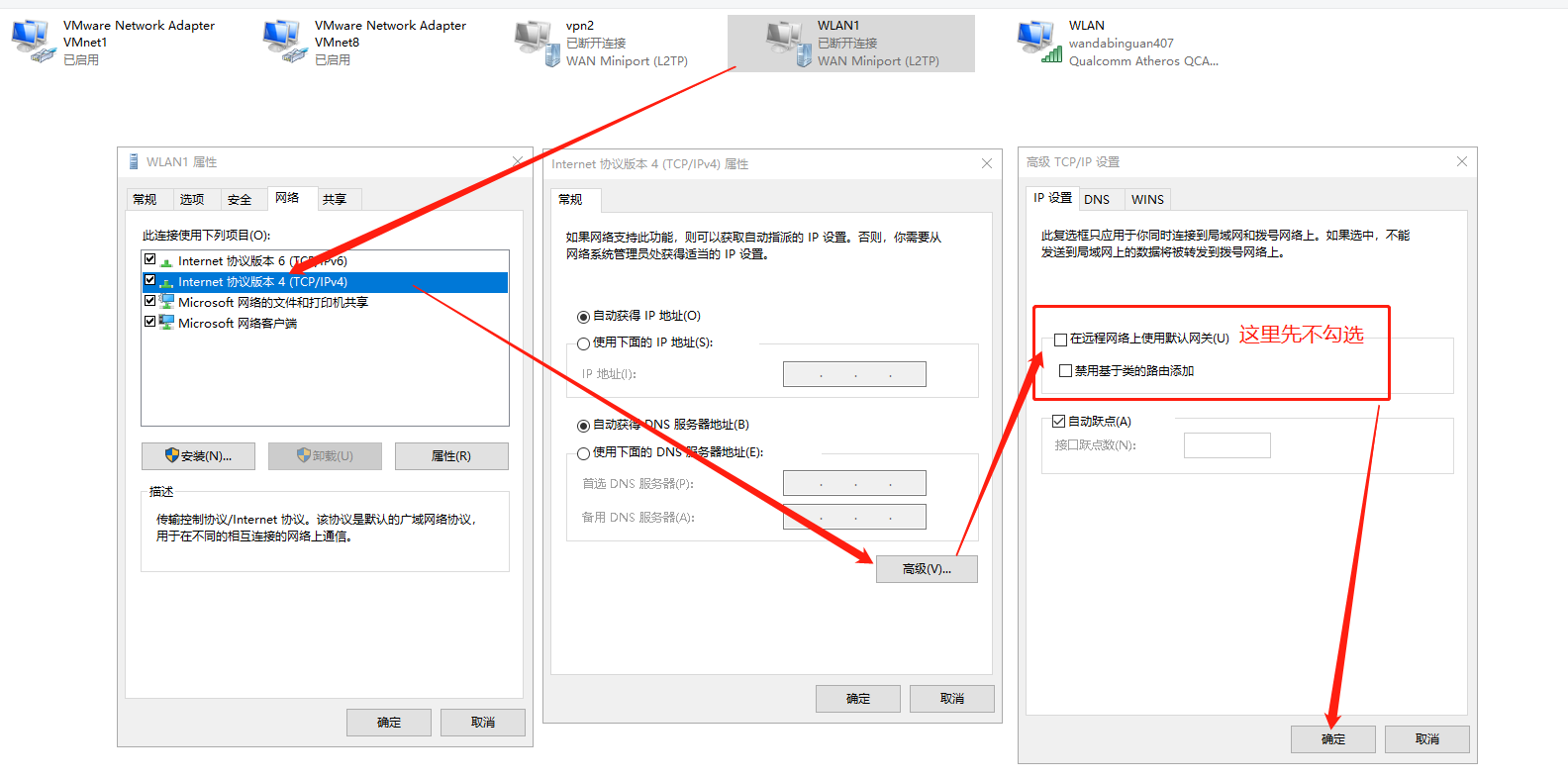
Task: Toggle 自动跃点 checkbox
Action: (1058, 422)
